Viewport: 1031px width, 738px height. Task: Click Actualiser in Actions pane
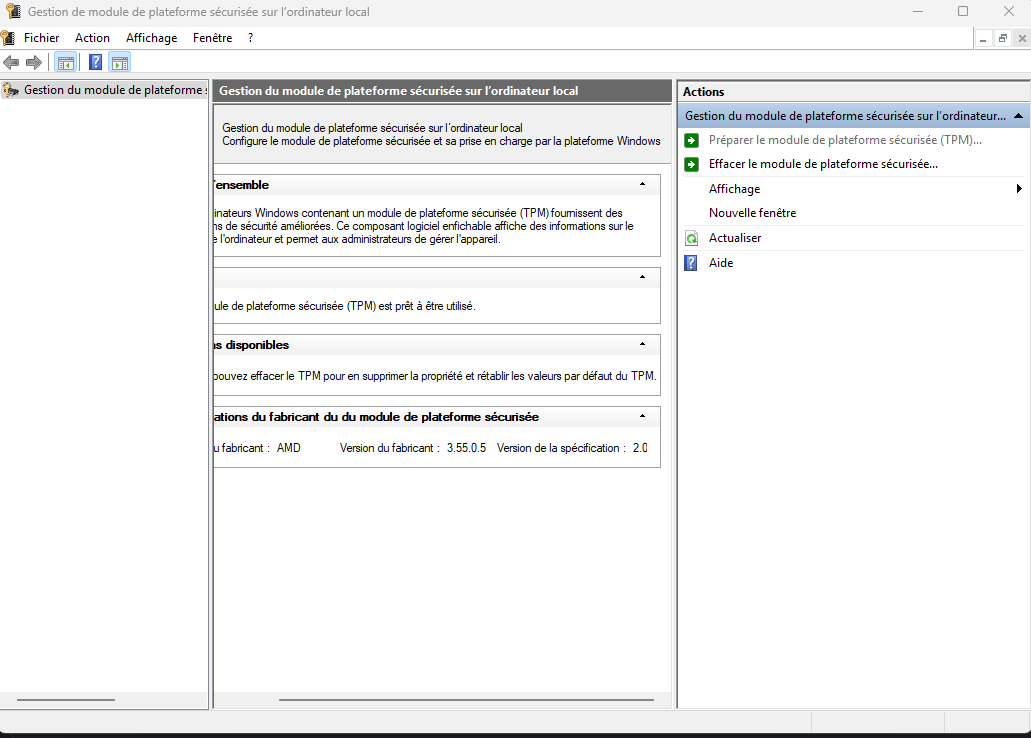pyautogui.click(x=735, y=238)
